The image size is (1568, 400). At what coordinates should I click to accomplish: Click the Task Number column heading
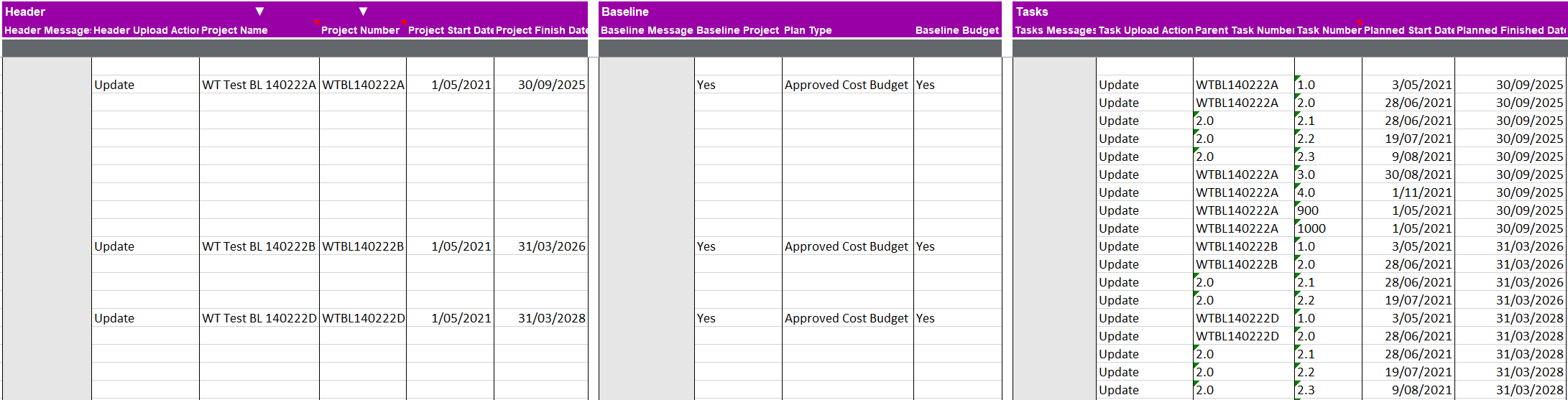click(x=1329, y=30)
